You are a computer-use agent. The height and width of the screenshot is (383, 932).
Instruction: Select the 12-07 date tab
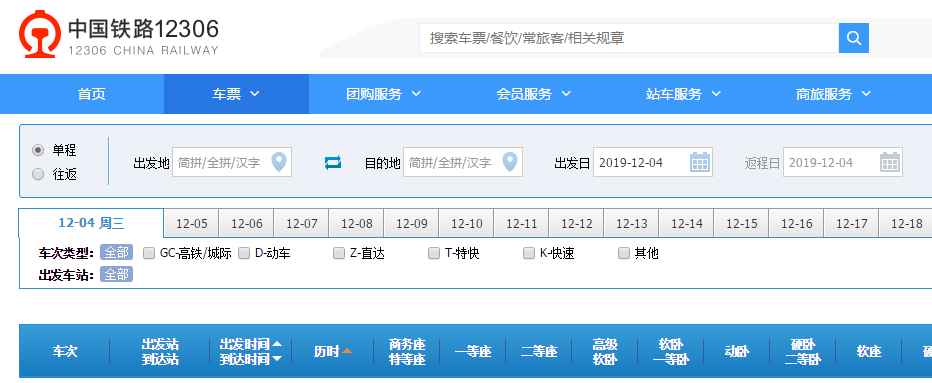(x=301, y=224)
